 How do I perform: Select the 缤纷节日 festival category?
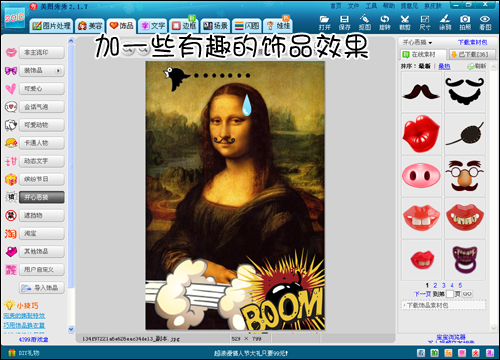tap(42, 179)
